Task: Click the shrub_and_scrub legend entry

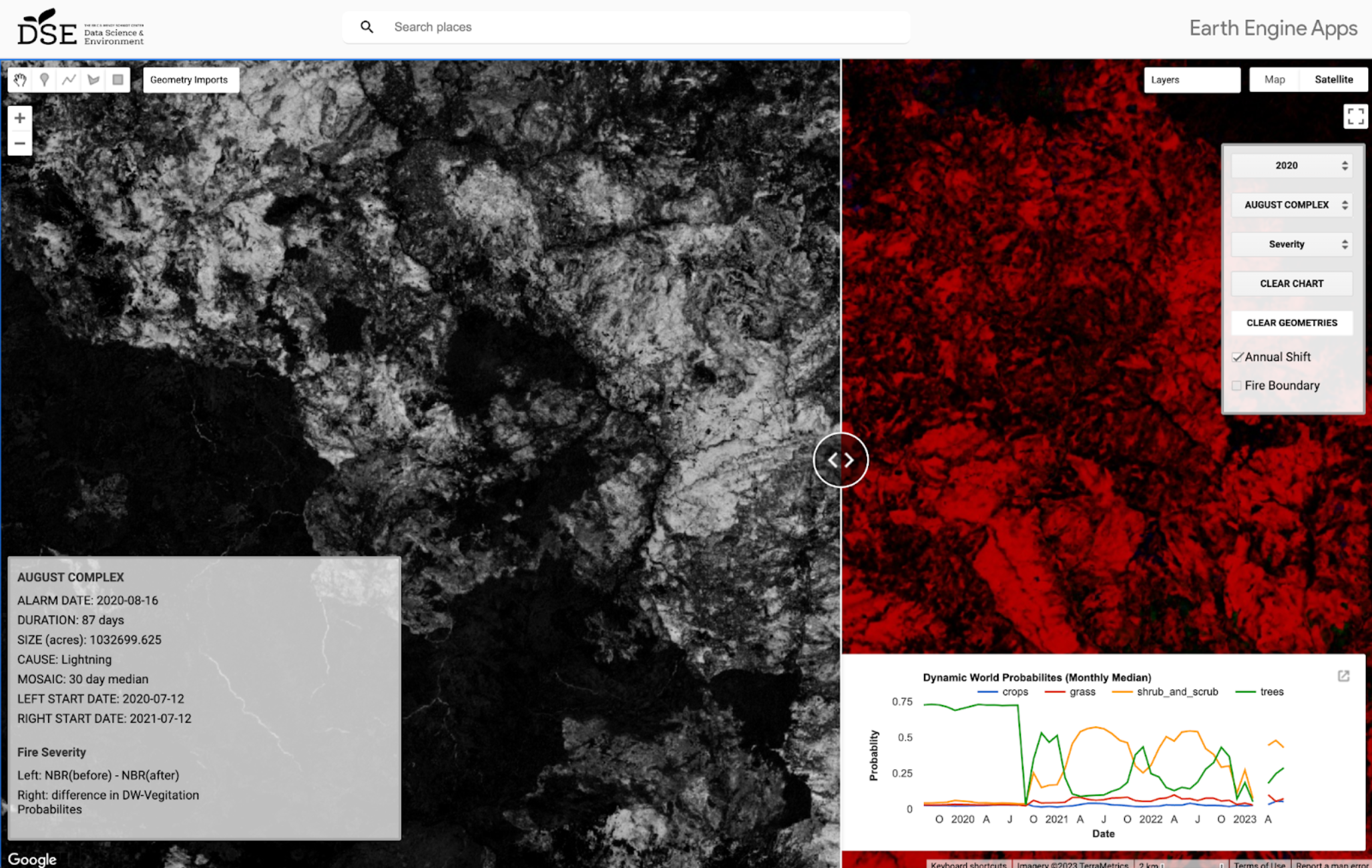Action: point(1165,692)
